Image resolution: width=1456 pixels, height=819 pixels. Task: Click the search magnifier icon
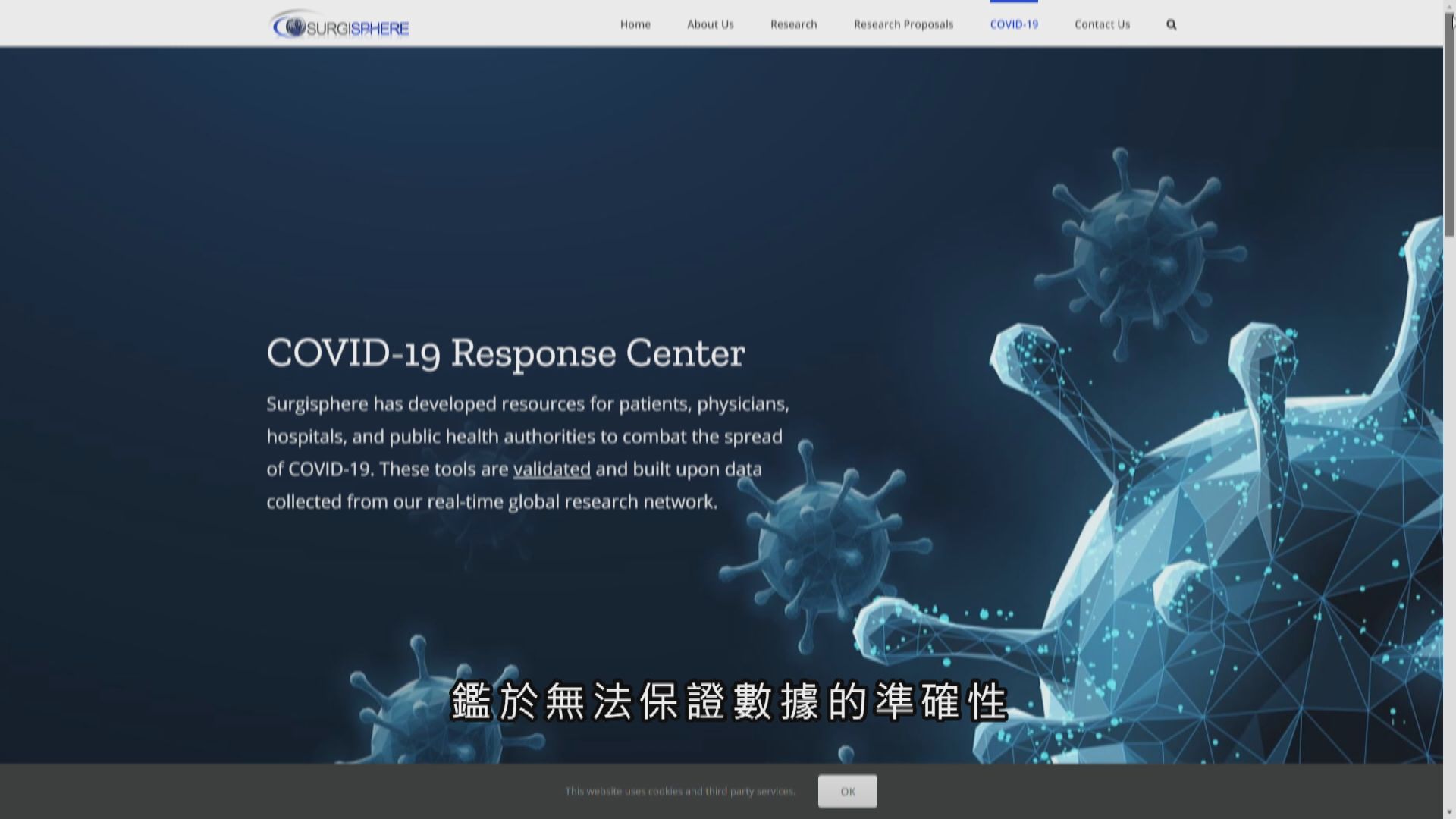(x=1171, y=25)
